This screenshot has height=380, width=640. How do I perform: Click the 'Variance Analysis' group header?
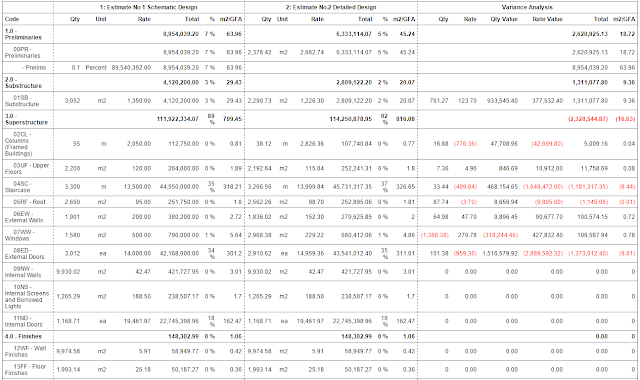(x=527, y=7)
